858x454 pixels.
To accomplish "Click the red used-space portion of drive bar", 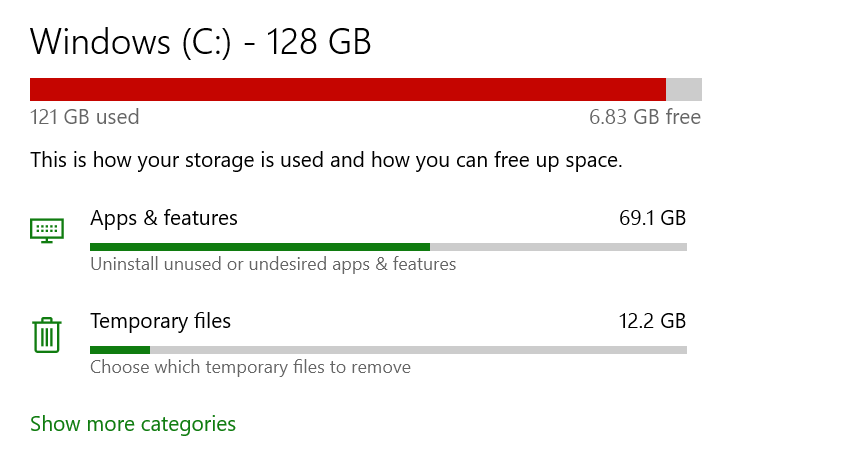I will point(347,89).
